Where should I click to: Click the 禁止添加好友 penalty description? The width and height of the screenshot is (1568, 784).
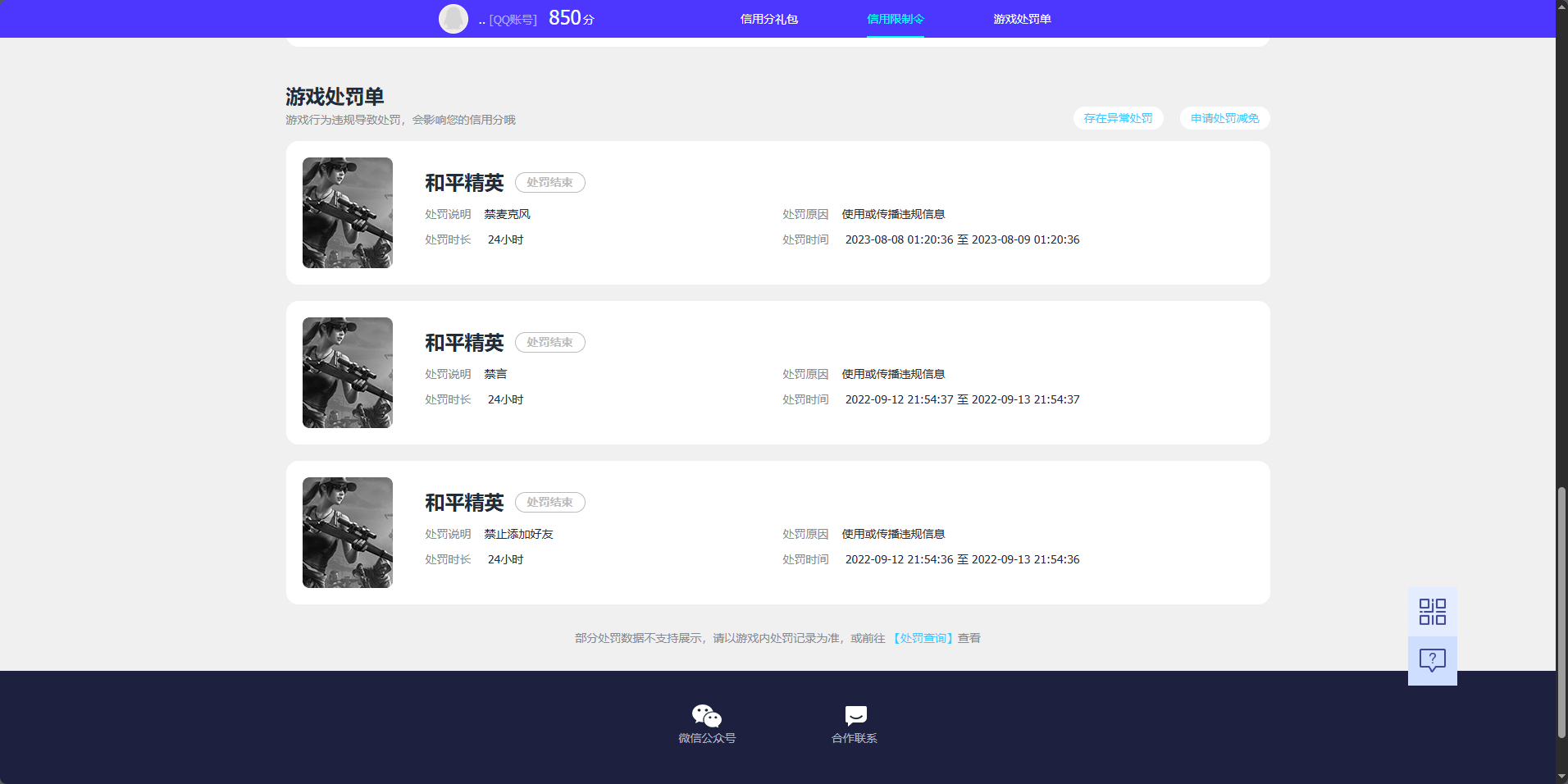pos(518,534)
